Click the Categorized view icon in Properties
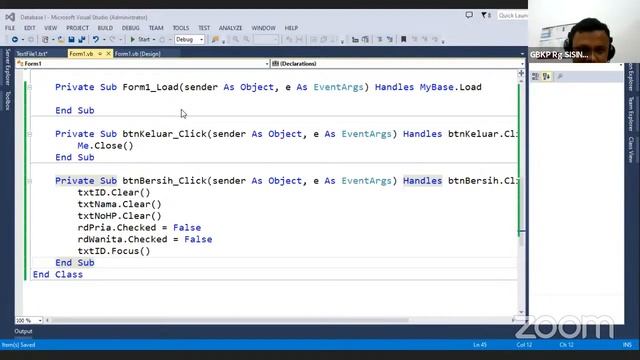 (x=536, y=76)
